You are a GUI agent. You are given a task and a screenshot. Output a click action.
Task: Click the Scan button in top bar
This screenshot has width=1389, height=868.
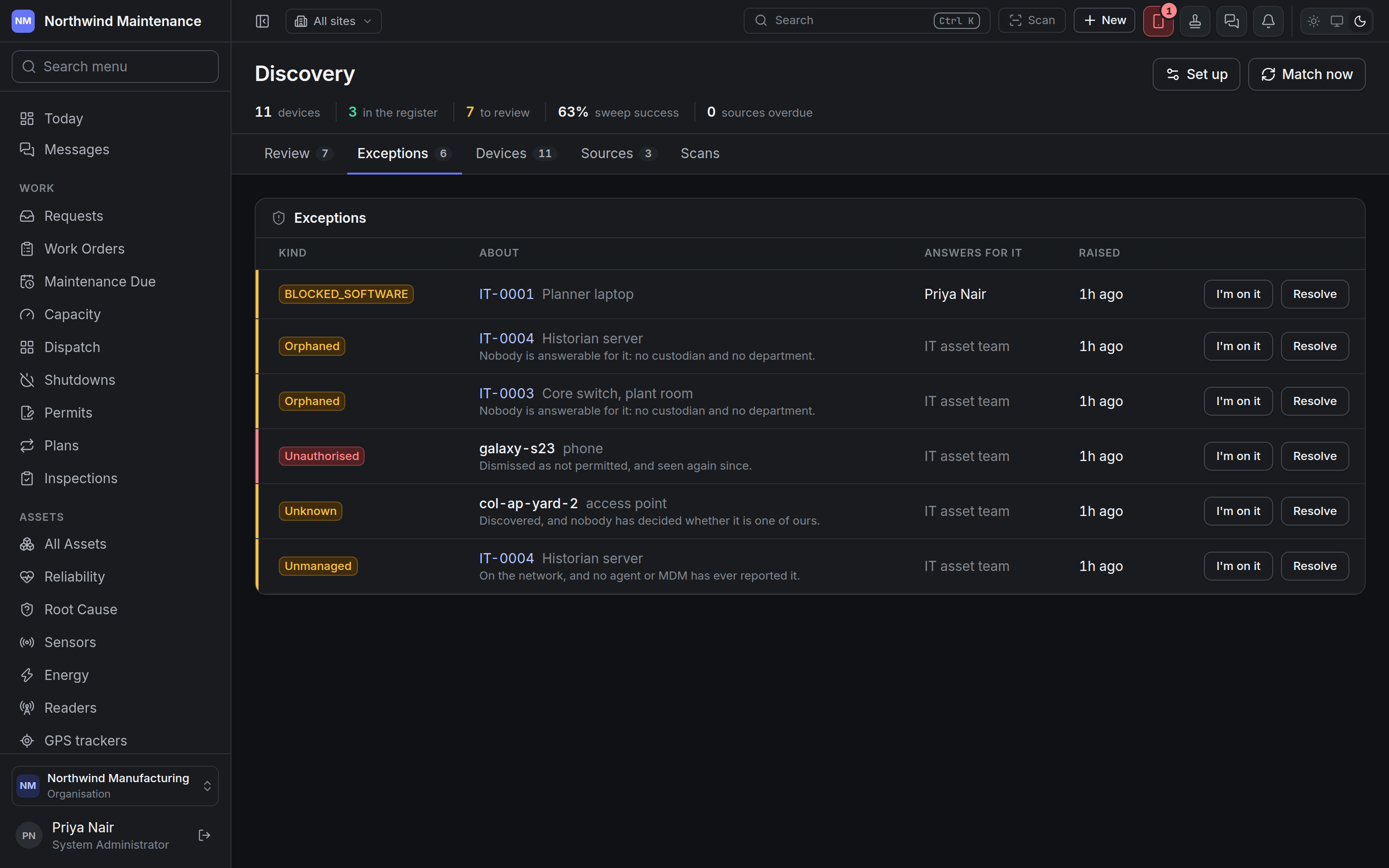click(x=1032, y=20)
